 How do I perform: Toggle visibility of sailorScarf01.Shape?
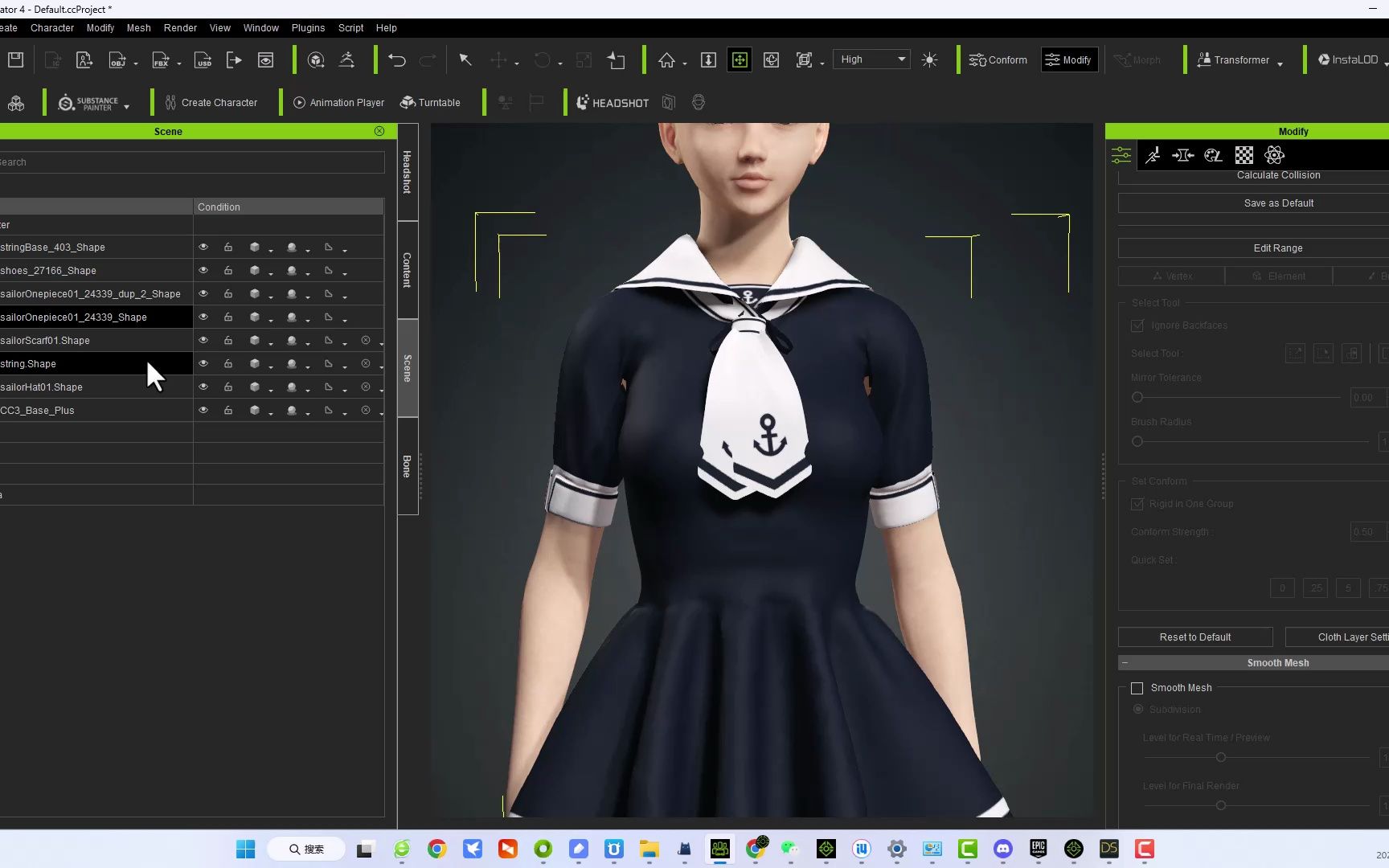[x=203, y=340]
